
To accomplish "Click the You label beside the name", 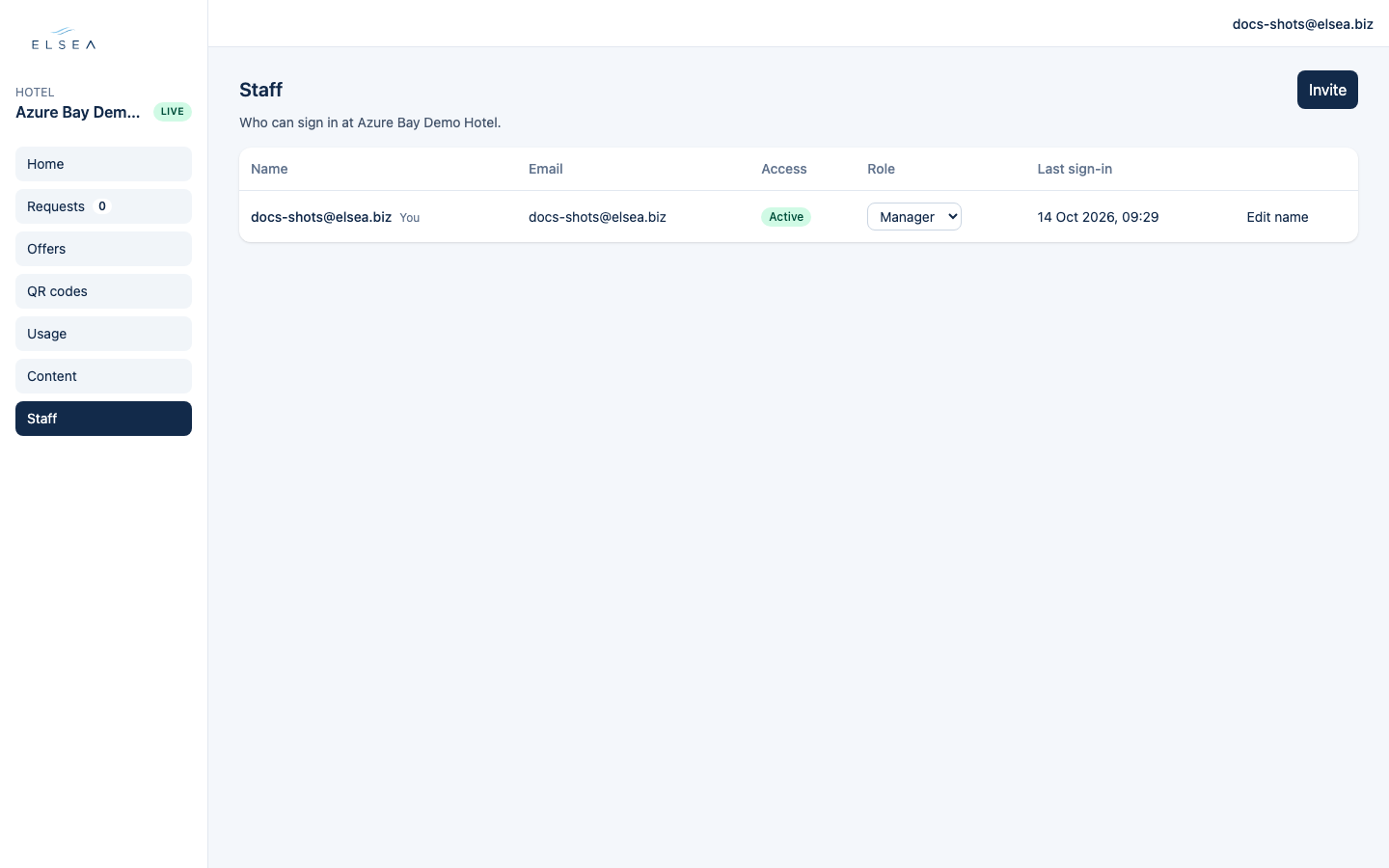I will coord(410,218).
